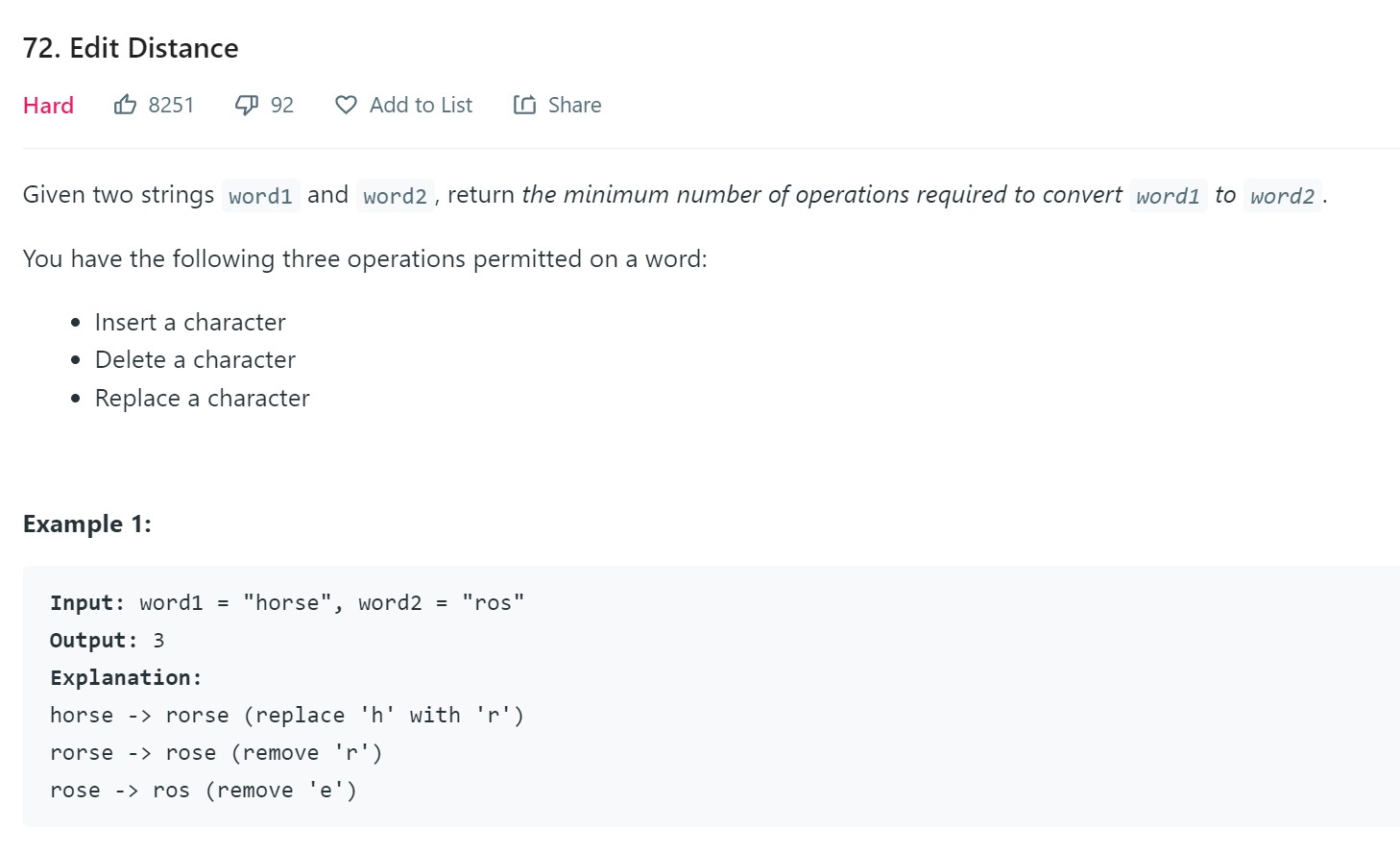
Task: Click the "Example 1:" heading
Action: tap(87, 524)
